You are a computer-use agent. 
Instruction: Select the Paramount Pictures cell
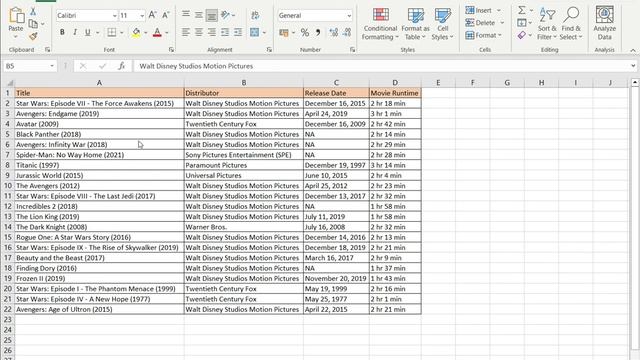pyautogui.click(x=244, y=165)
